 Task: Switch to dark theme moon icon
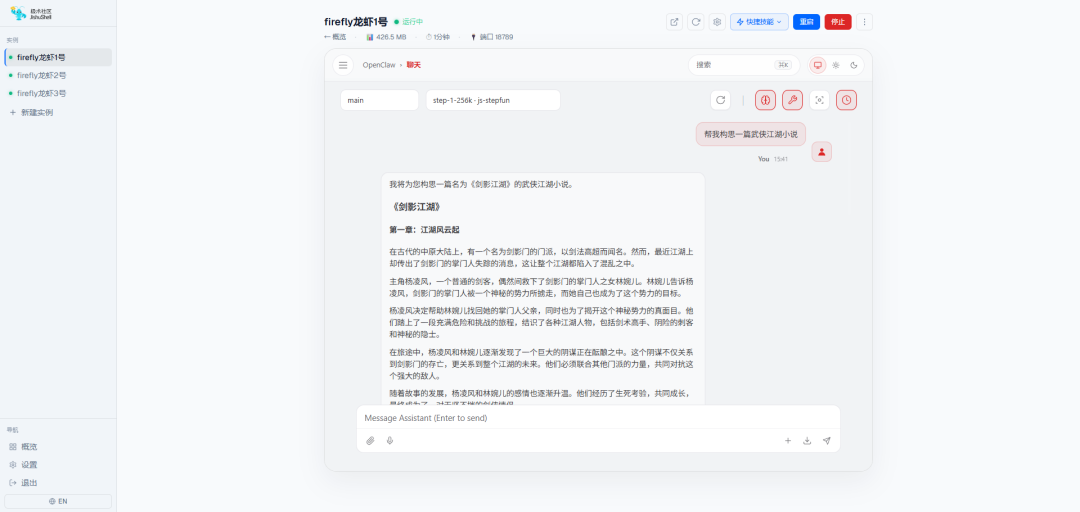click(853, 65)
